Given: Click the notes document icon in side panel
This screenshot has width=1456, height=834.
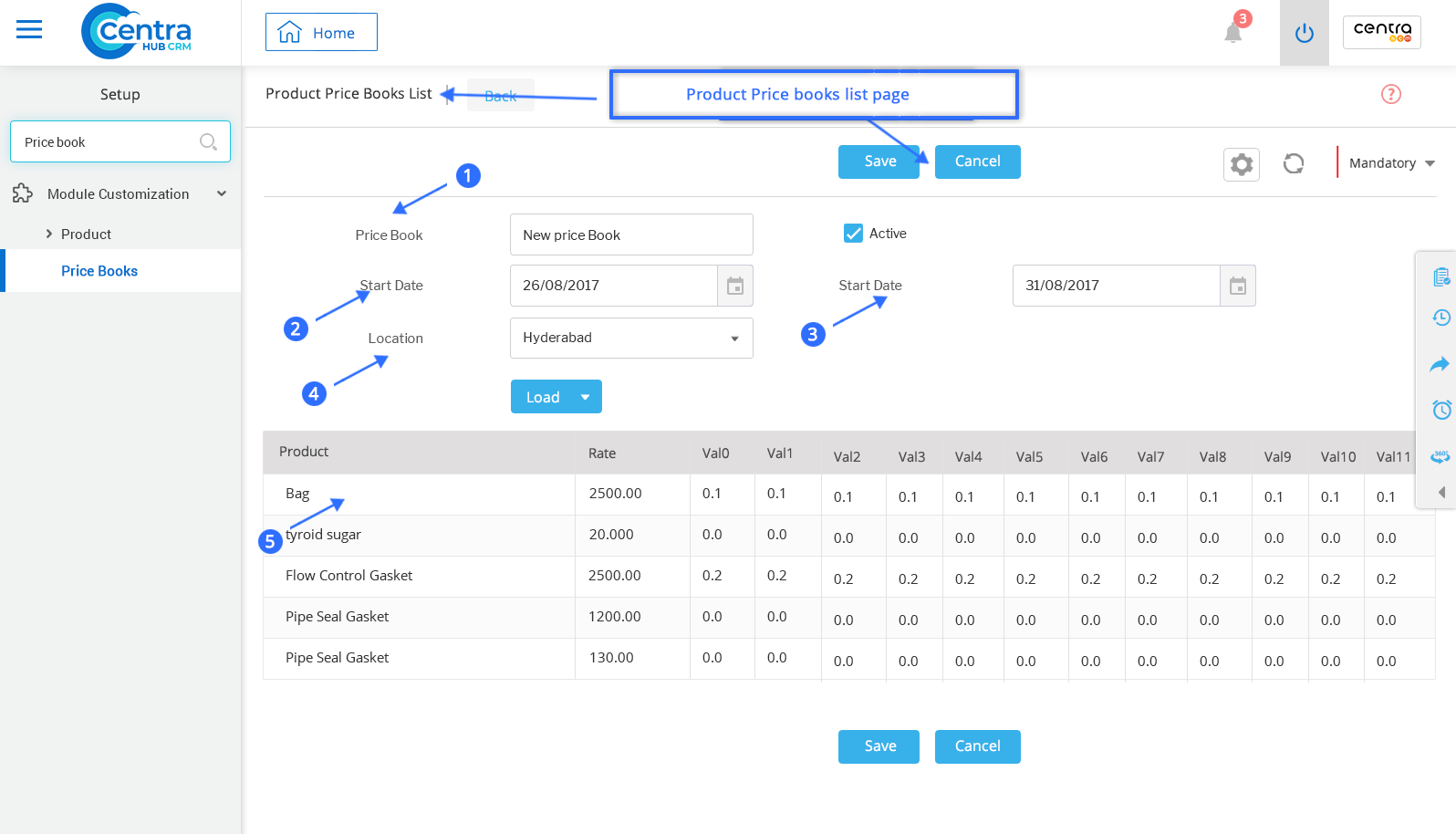Looking at the screenshot, I should pos(1441,276).
